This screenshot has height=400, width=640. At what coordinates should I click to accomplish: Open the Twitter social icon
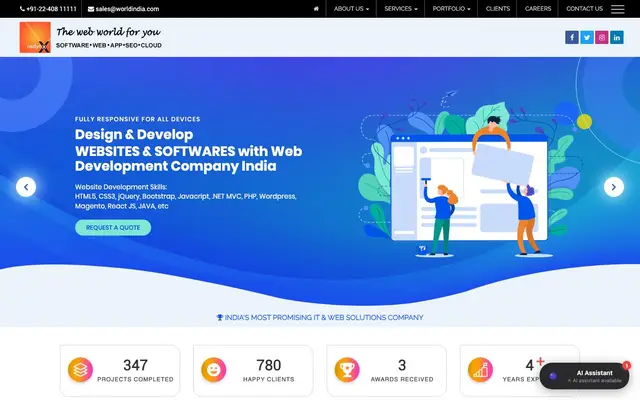click(587, 38)
